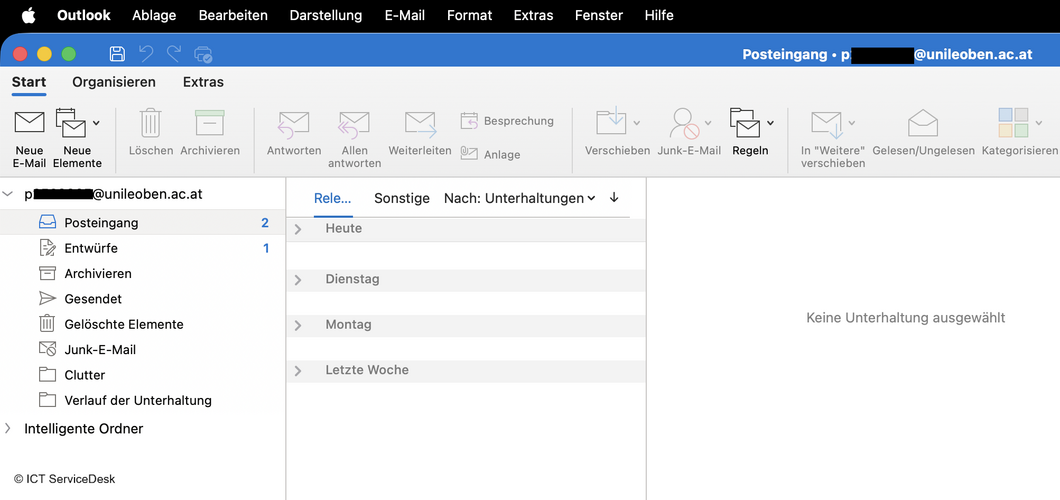Image resolution: width=1060 pixels, height=500 pixels.
Task: Click the Junk-E-Mail person icon in ribbon
Action: tap(684, 123)
